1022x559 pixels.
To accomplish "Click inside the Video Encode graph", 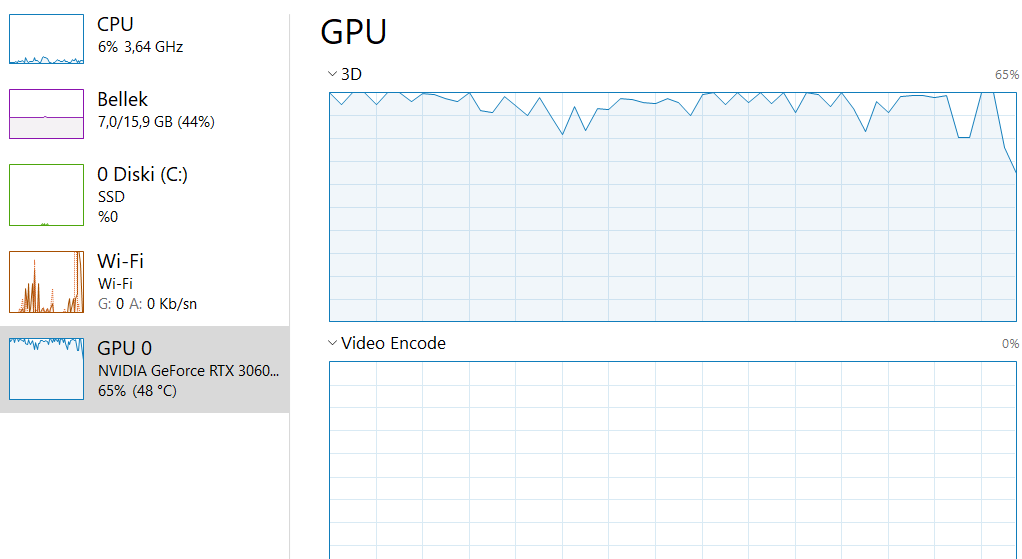I will point(672,460).
